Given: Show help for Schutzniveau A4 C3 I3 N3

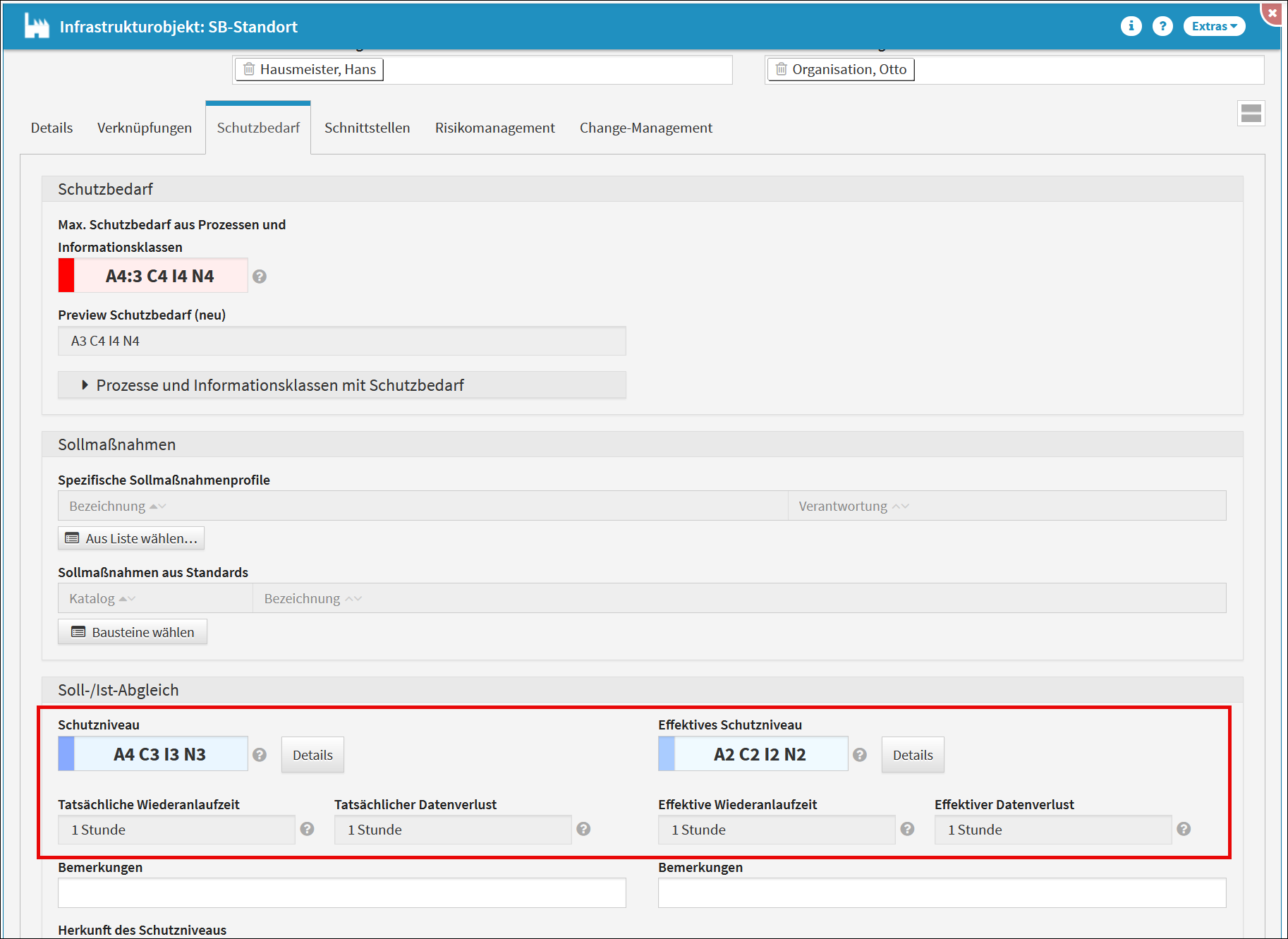Looking at the screenshot, I should click(260, 755).
